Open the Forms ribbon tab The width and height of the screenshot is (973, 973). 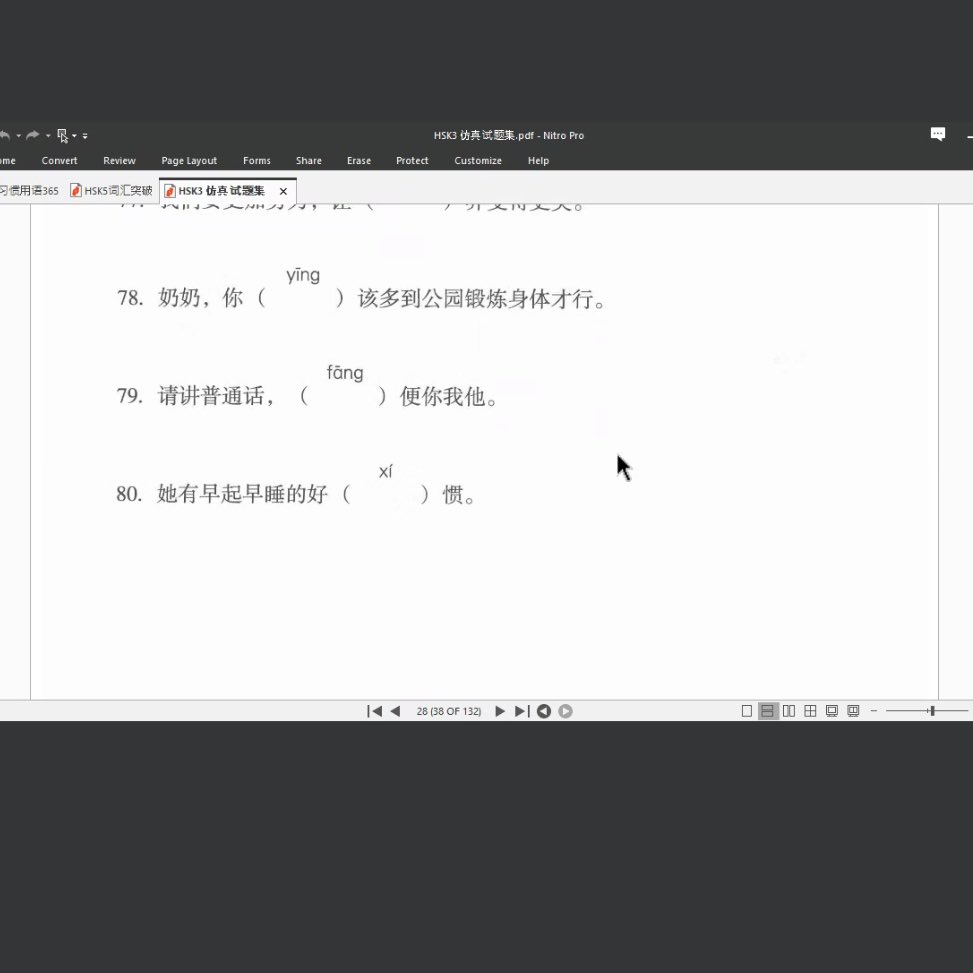pos(257,161)
